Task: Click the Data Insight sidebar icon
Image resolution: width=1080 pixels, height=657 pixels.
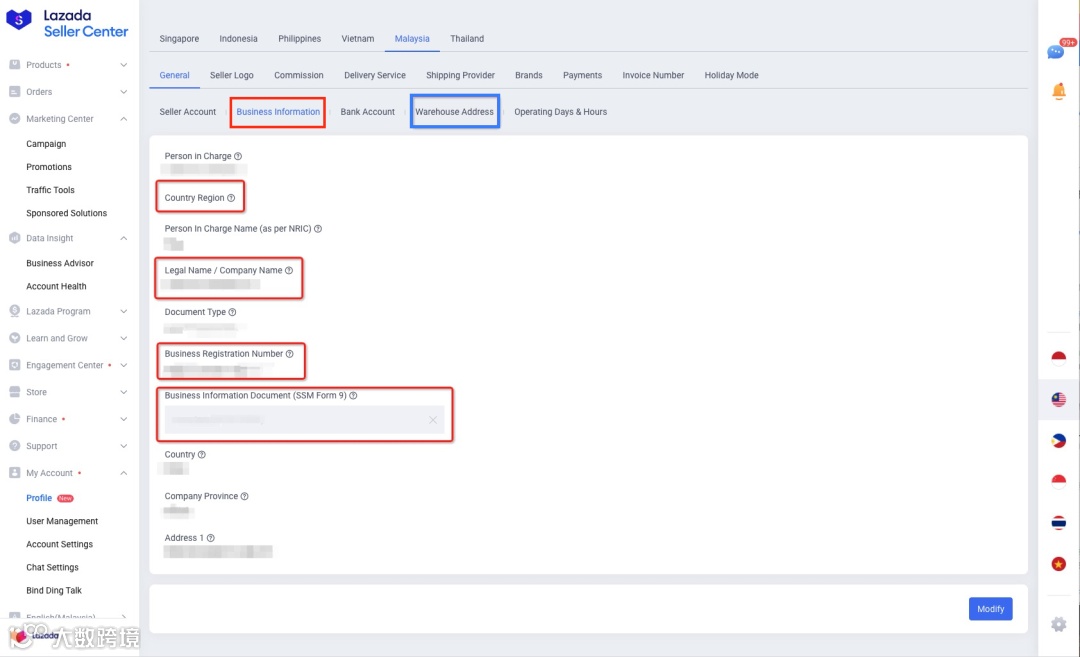Action: pyautogui.click(x=14, y=238)
